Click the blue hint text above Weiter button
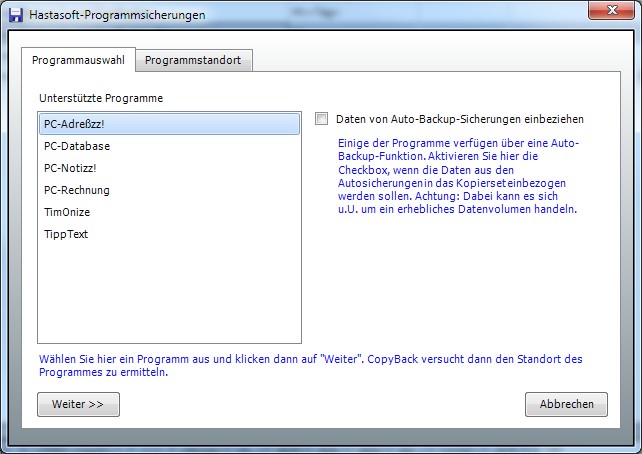The image size is (642, 454). (x=310, y=365)
